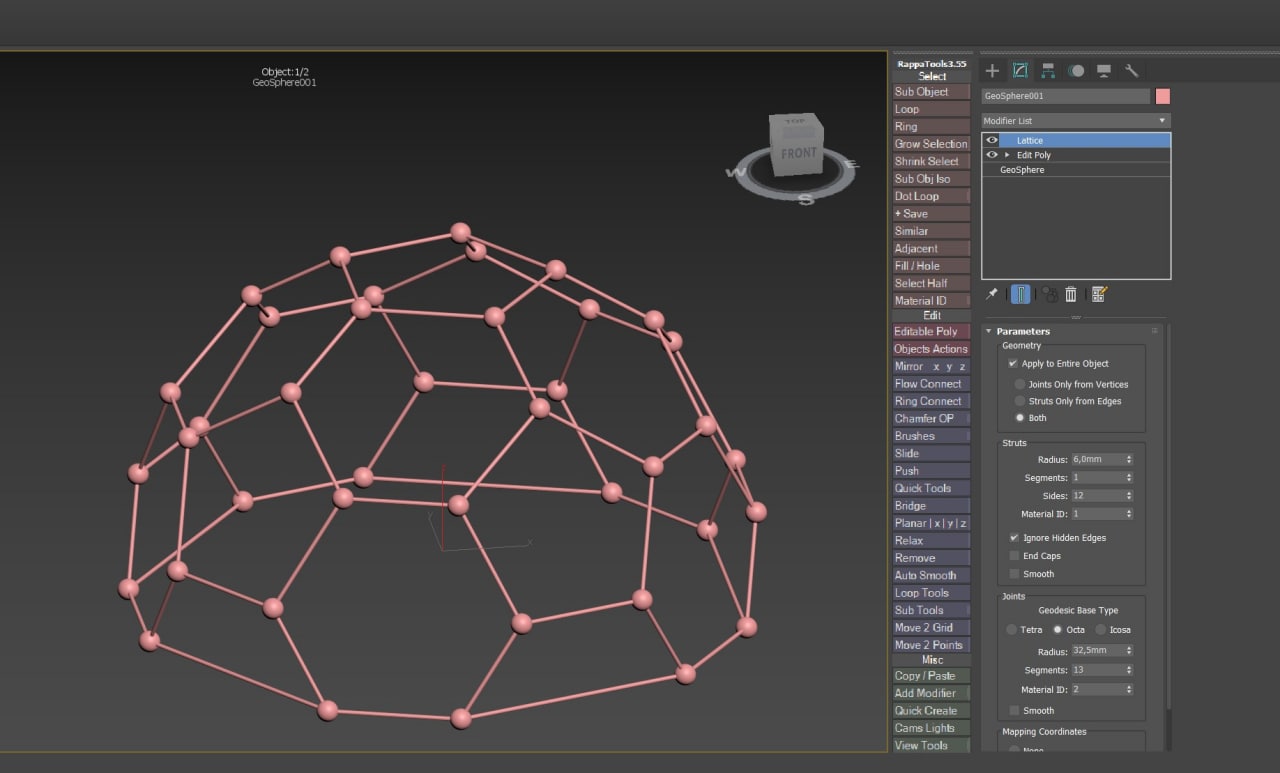The width and height of the screenshot is (1280, 773).
Task: Select Struts Only from Edges option
Action: [x=1020, y=401]
